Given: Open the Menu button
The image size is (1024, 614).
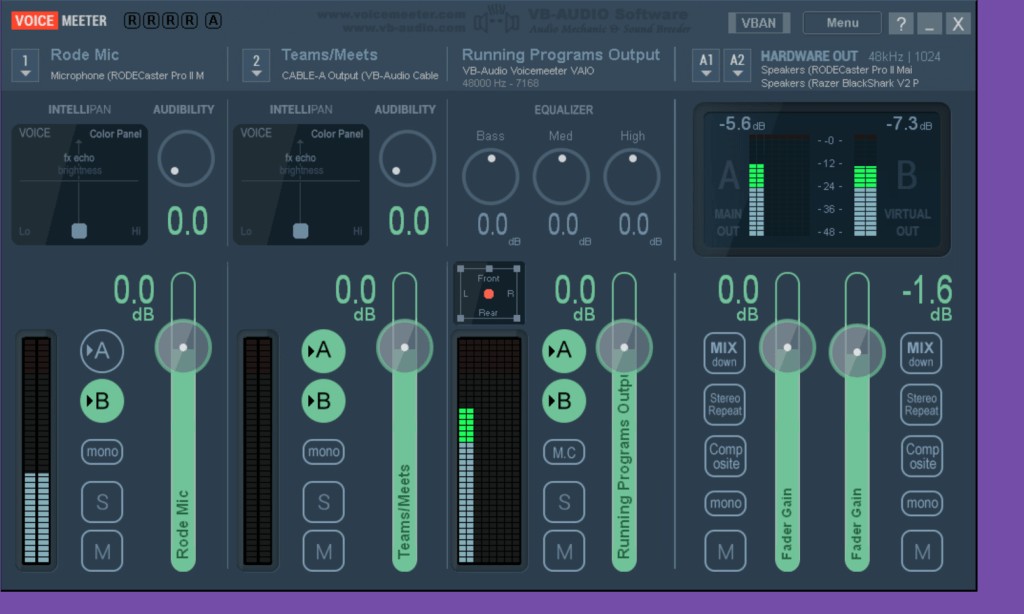Looking at the screenshot, I should [x=842, y=23].
